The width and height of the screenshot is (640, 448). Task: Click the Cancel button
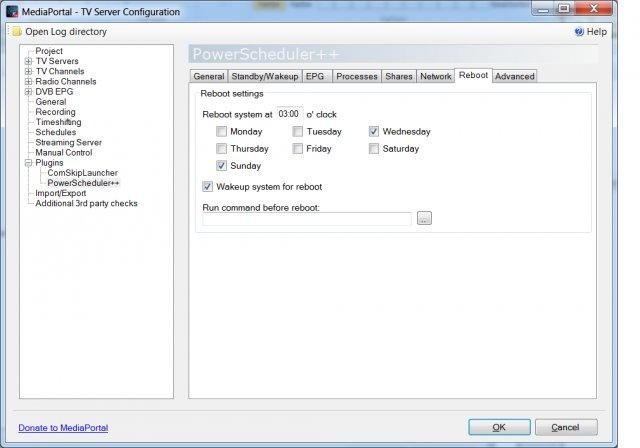click(566, 427)
